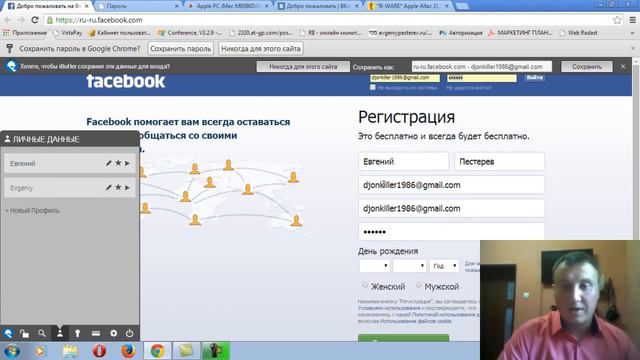
Task: Open the green recorder taskbar app
Action: pos(215,351)
